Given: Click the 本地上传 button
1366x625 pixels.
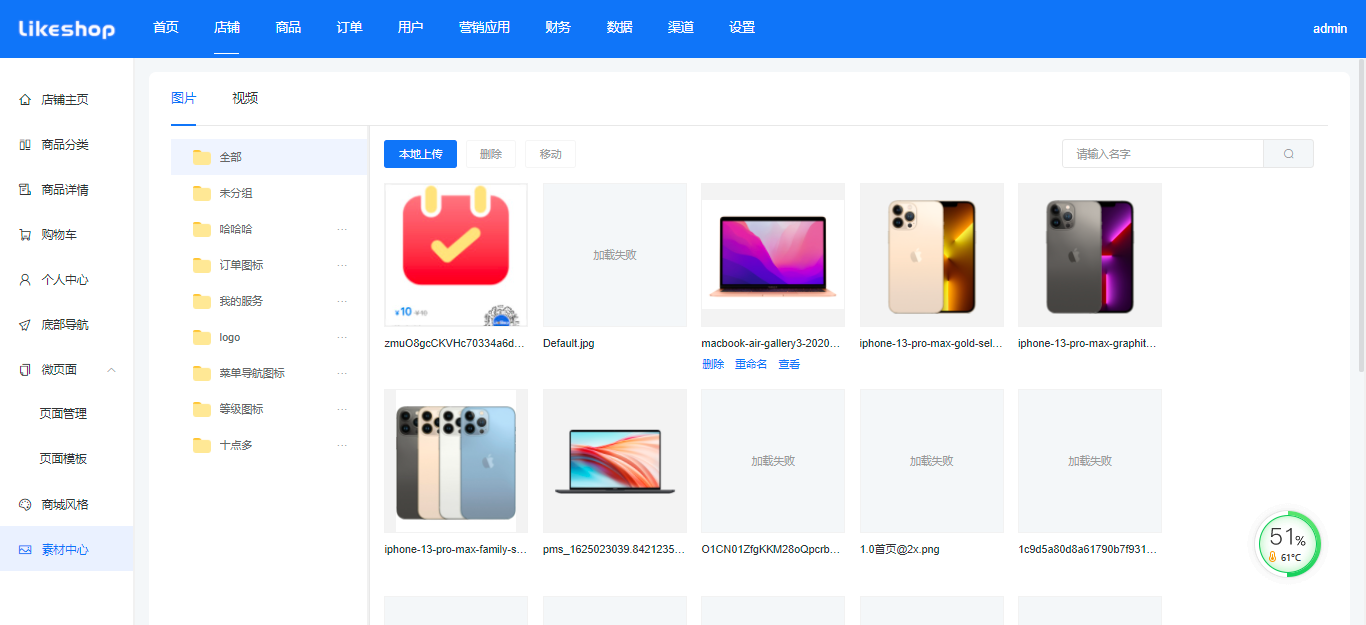Looking at the screenshot, I should coord(420,154).
